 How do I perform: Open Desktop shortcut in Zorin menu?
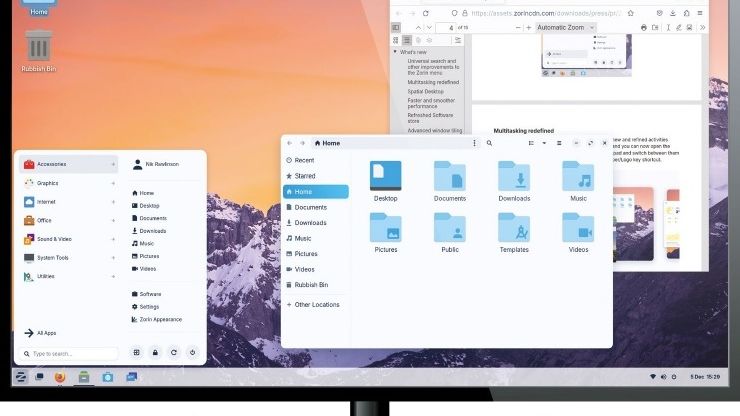coord(145,205)
